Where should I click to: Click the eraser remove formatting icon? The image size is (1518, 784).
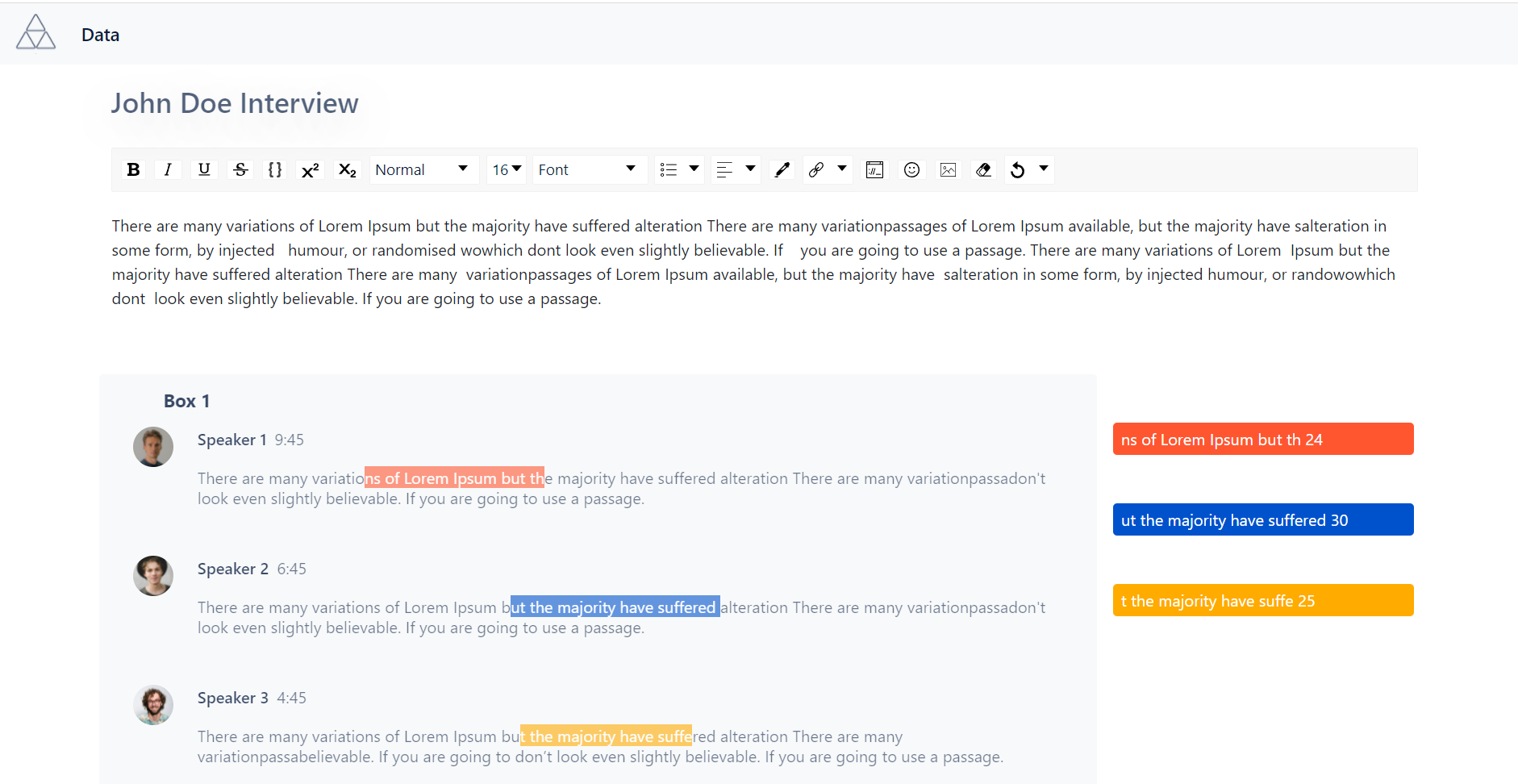coord(983,169)
